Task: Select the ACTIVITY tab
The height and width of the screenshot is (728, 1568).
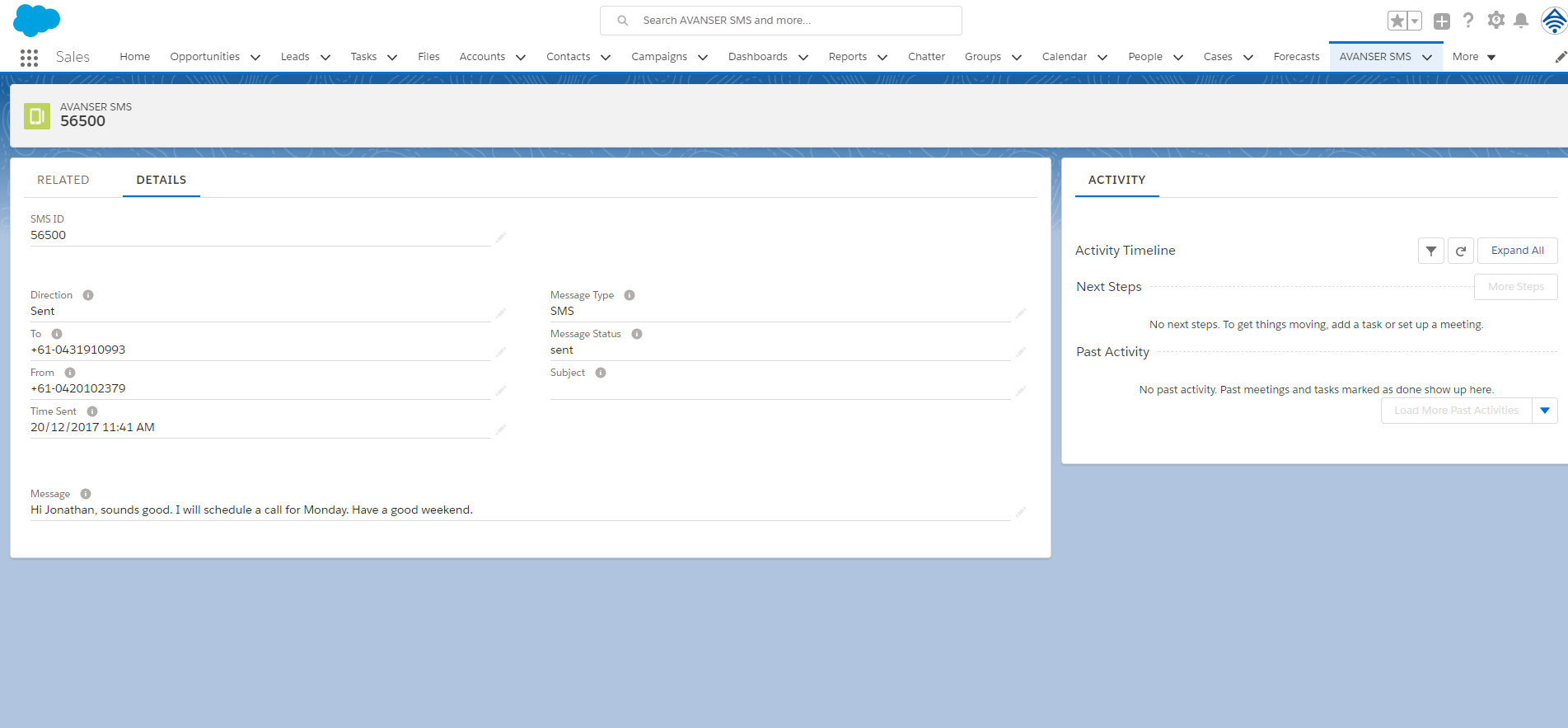Action: [1117, 180]
